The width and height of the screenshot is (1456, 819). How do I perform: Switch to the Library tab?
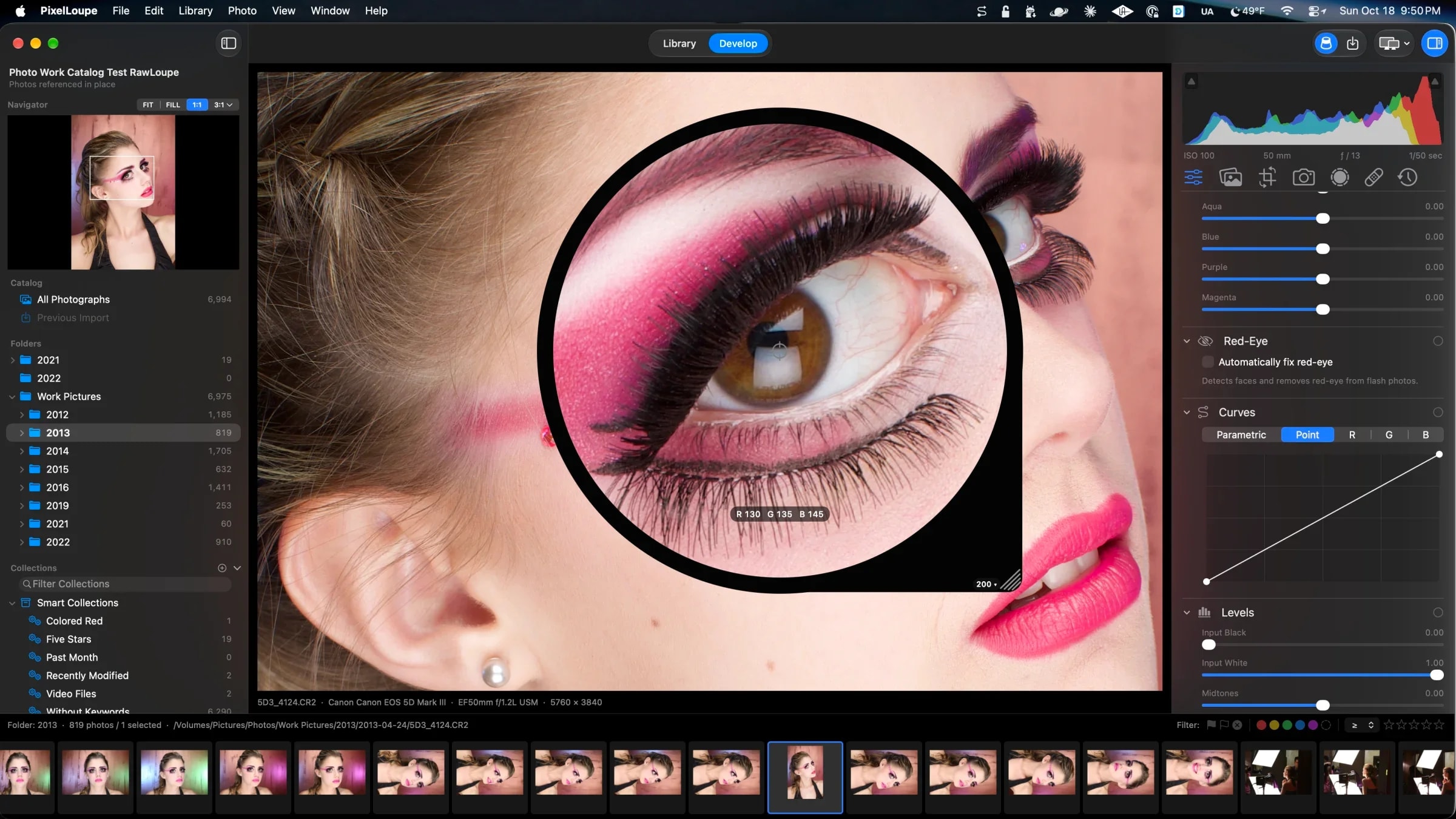679,43
